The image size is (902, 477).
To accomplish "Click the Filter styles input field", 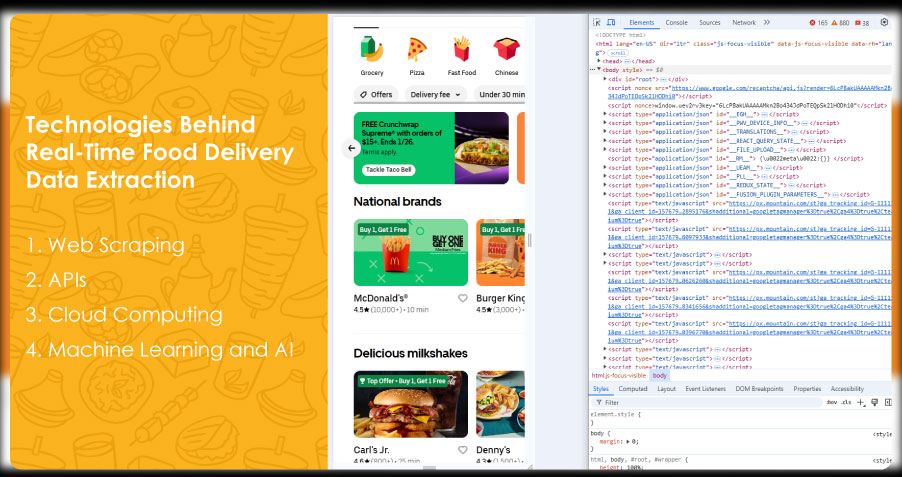I will [700, 402].
